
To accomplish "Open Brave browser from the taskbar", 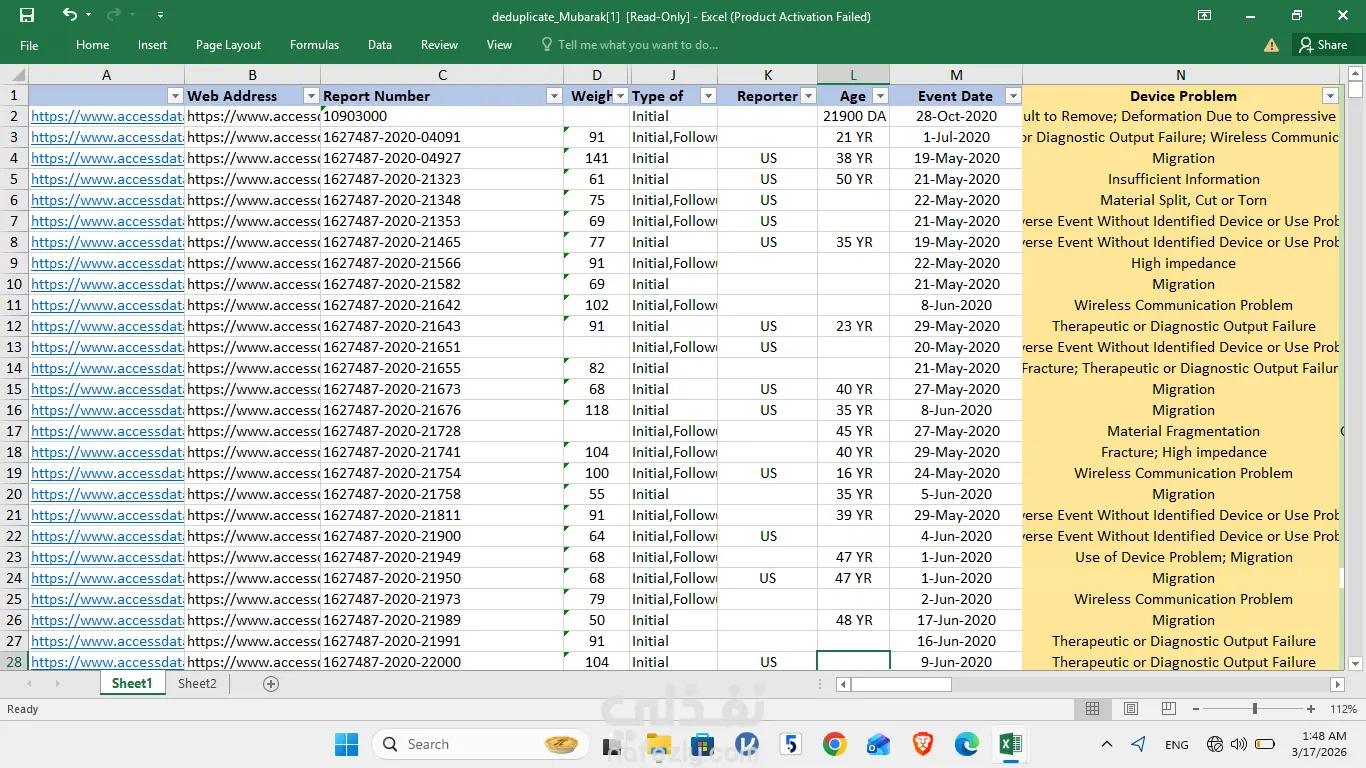I will 922,744.
